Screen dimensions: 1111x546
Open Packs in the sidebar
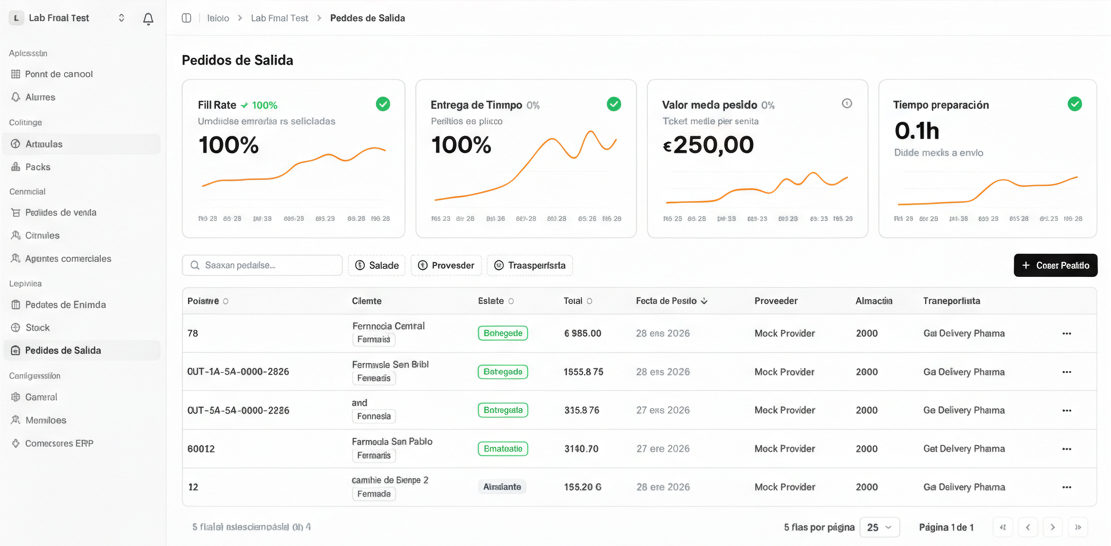(x=82, y=167)
